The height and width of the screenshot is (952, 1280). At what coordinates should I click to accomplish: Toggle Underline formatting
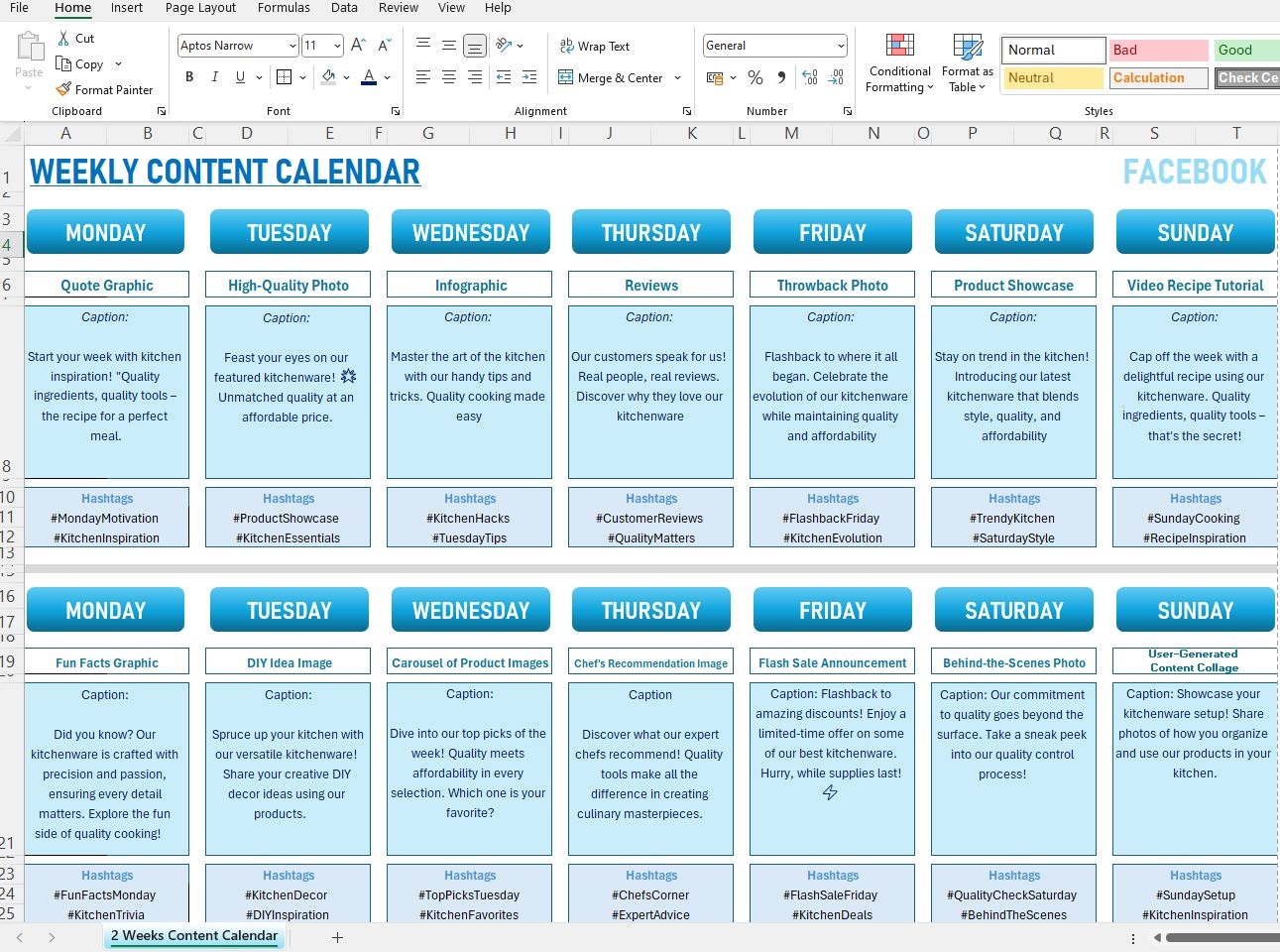[240, 77]
